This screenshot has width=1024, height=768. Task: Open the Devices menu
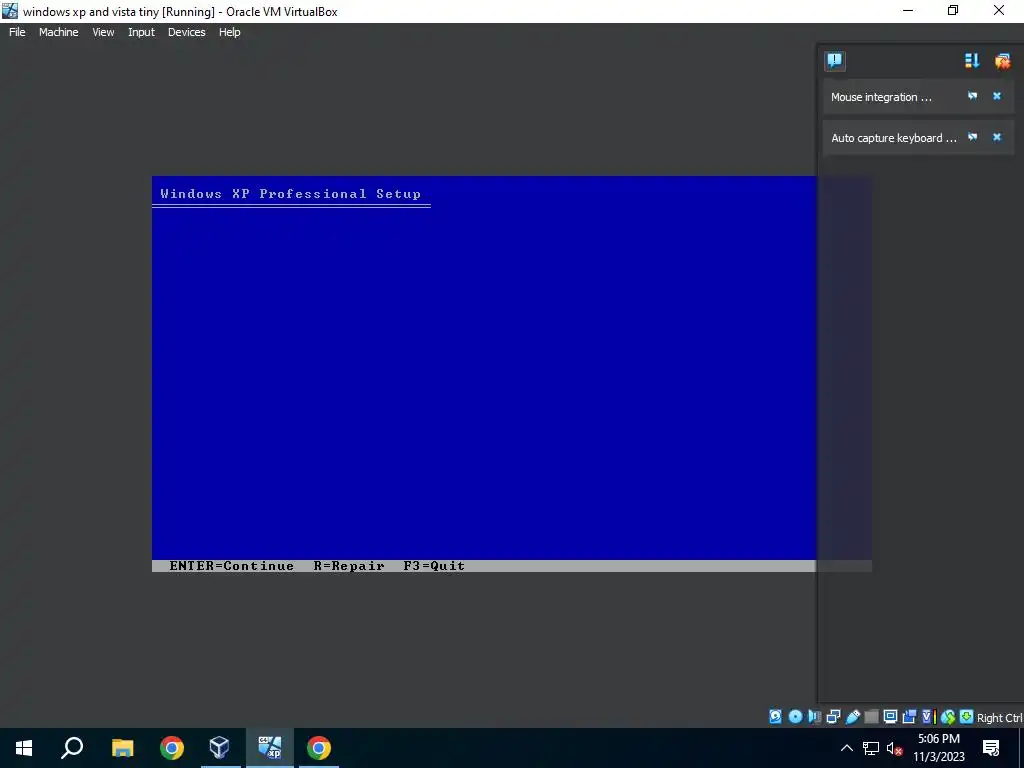(186, 32)
